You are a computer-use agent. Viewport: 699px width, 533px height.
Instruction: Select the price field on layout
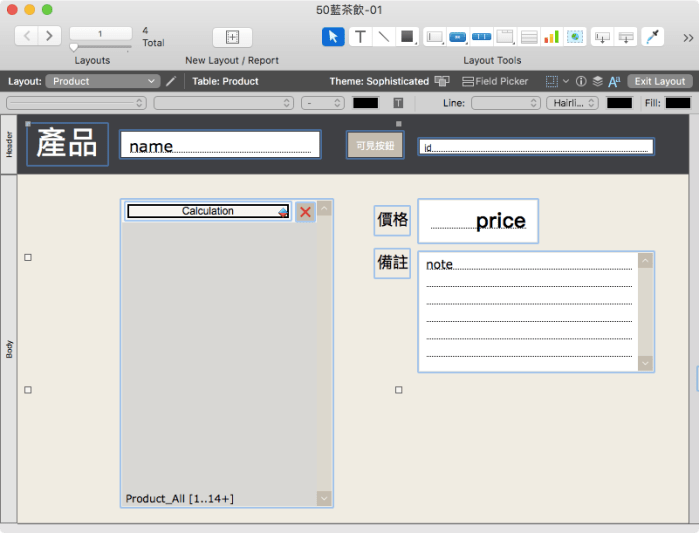tap(478, 221)
